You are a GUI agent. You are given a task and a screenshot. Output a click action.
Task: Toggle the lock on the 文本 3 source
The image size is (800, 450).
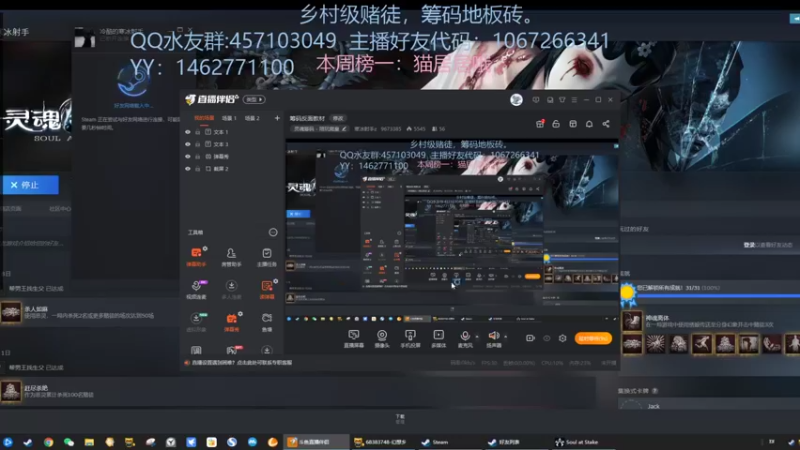[x=197, y=144]
